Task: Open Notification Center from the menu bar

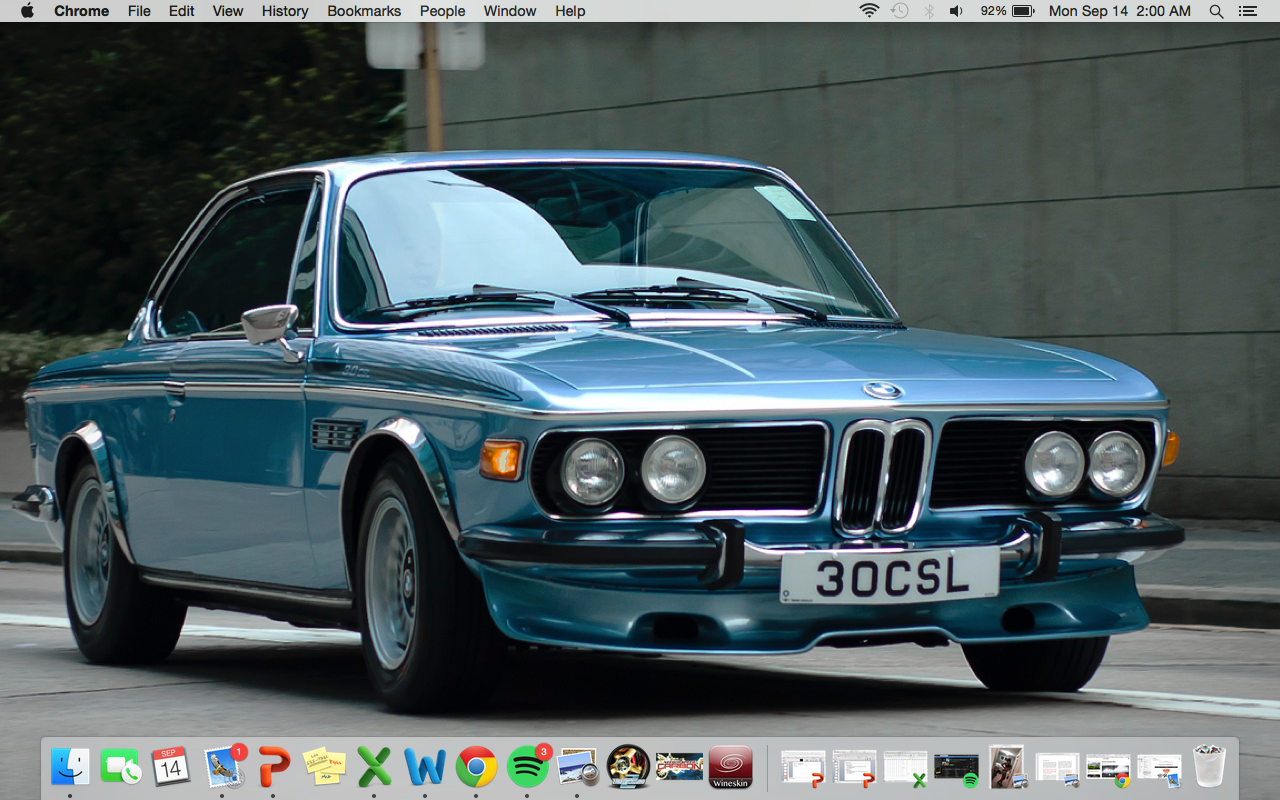Action: coord(1247,11)
